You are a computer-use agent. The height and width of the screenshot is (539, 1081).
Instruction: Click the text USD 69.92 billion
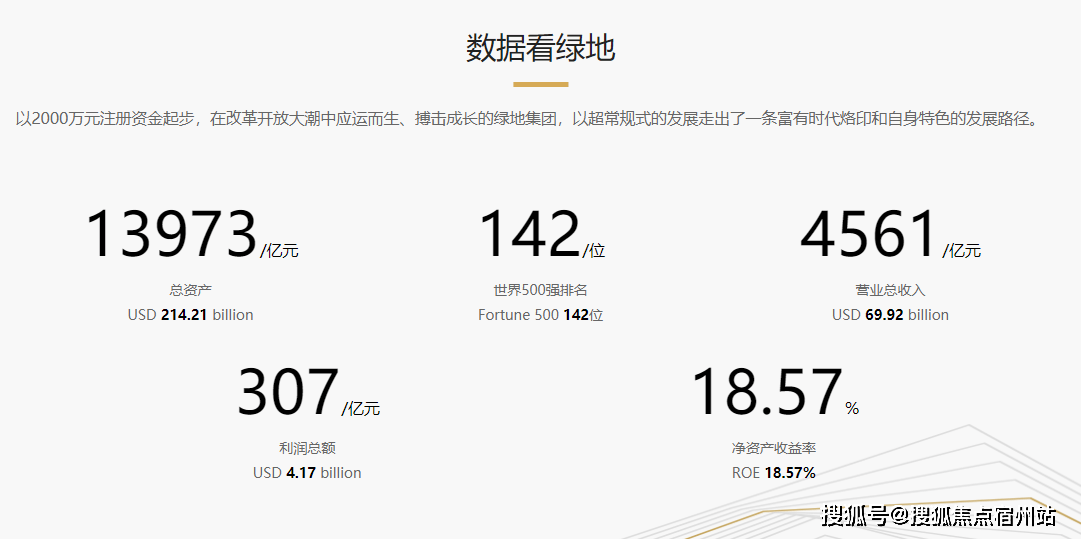coord(890,315)
